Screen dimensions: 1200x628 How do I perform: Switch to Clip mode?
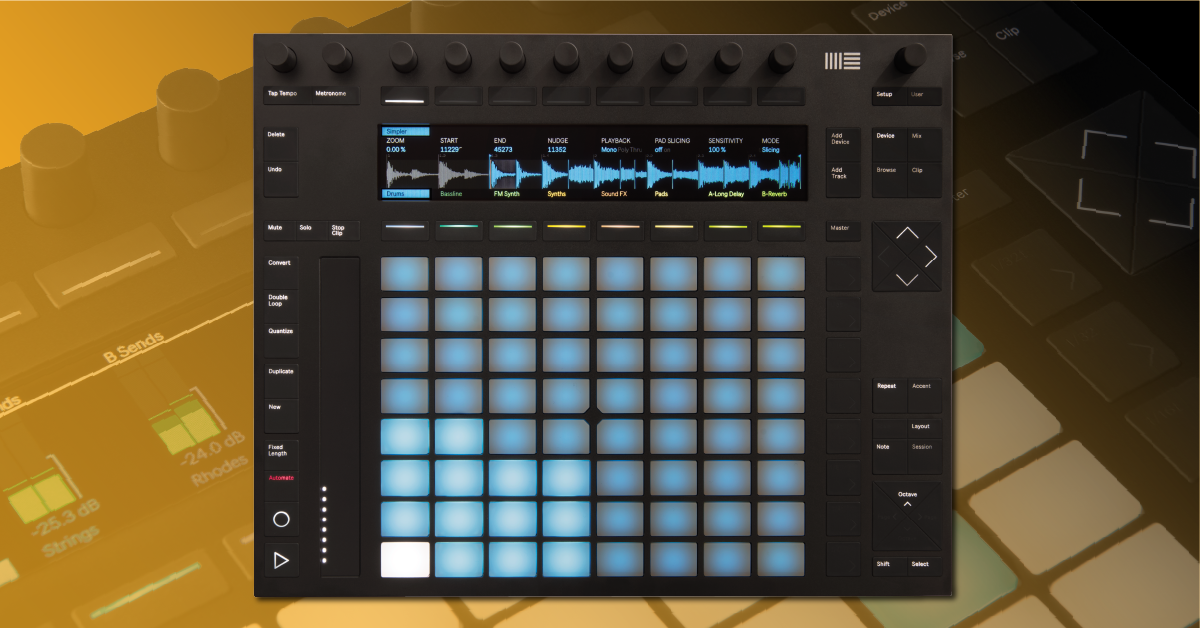(x=923, y=179)
